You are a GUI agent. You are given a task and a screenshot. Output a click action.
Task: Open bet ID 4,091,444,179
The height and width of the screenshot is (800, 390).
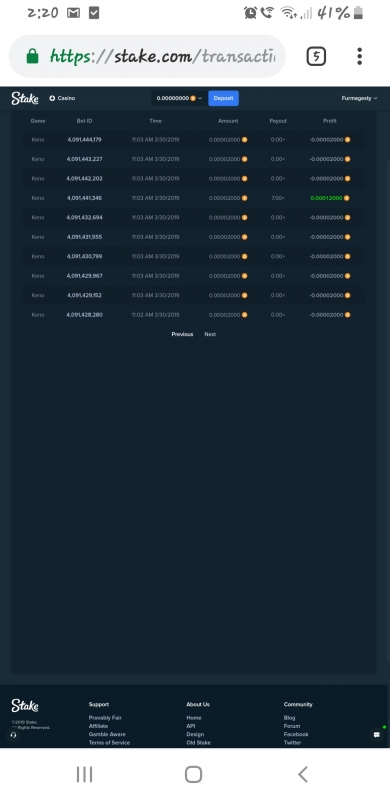[84, 140]
